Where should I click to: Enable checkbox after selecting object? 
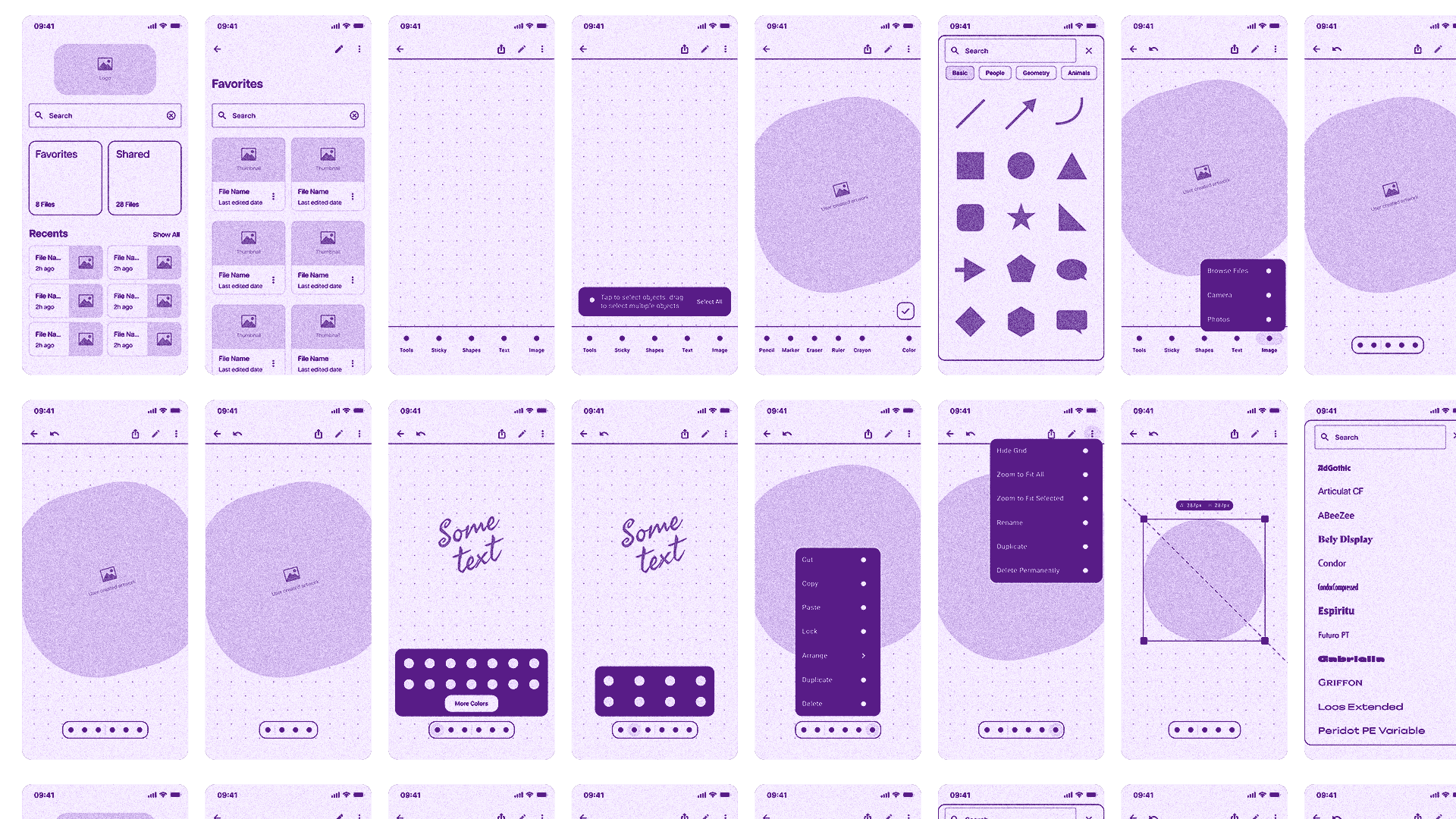pos(905,310)
